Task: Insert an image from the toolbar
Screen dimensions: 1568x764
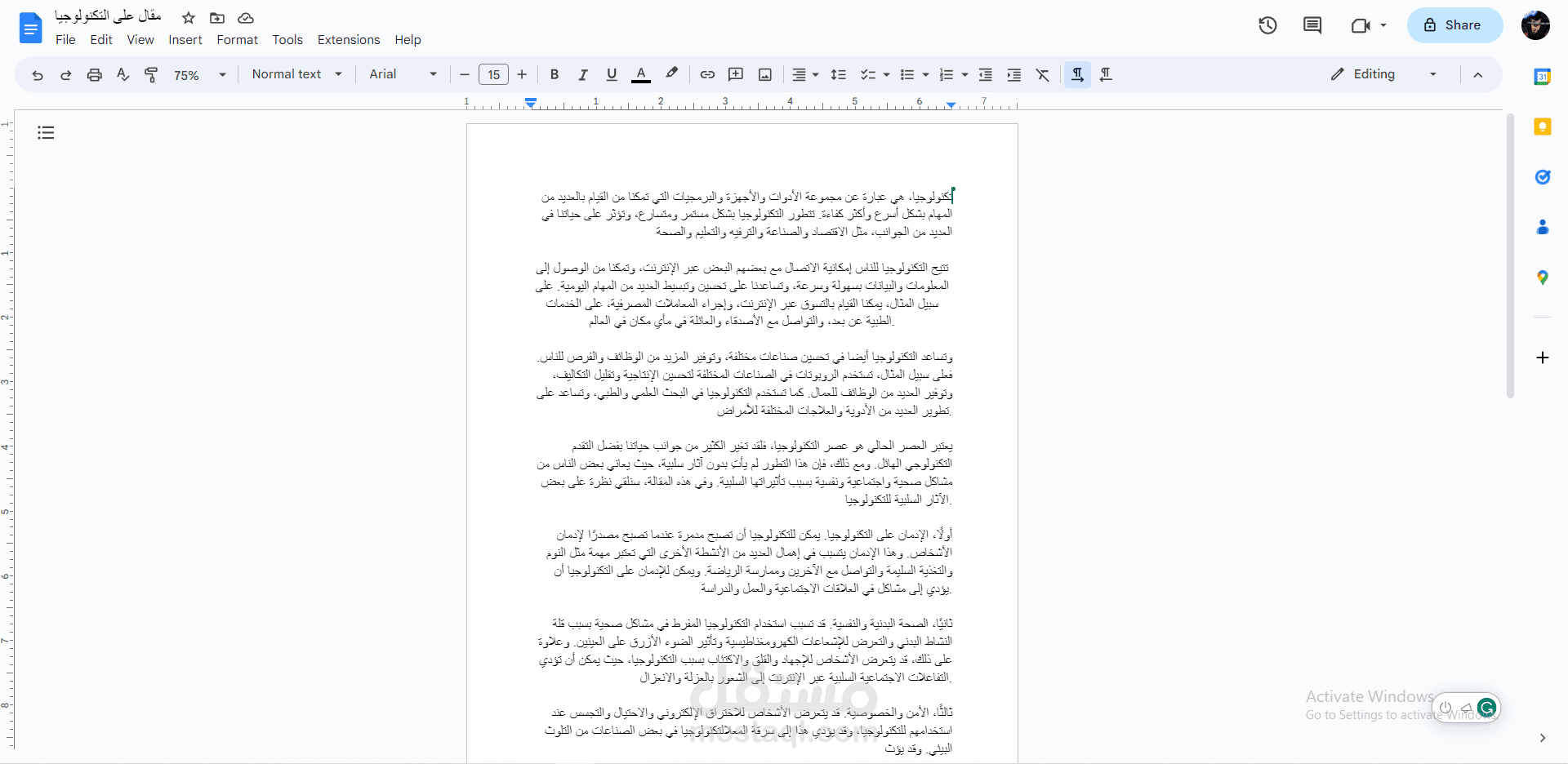Action: click(765, 74)
